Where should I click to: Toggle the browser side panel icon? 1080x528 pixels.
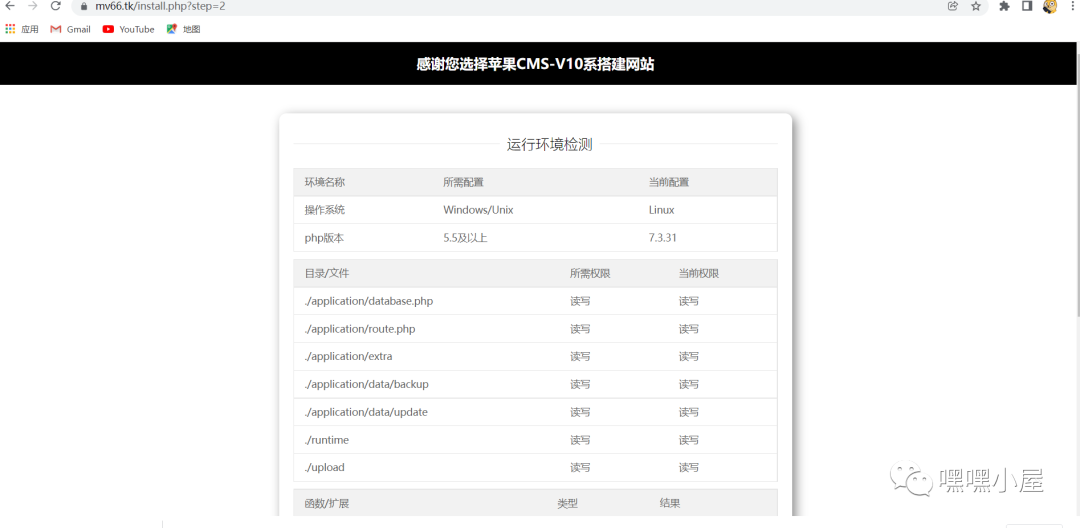pos(1027,6)
